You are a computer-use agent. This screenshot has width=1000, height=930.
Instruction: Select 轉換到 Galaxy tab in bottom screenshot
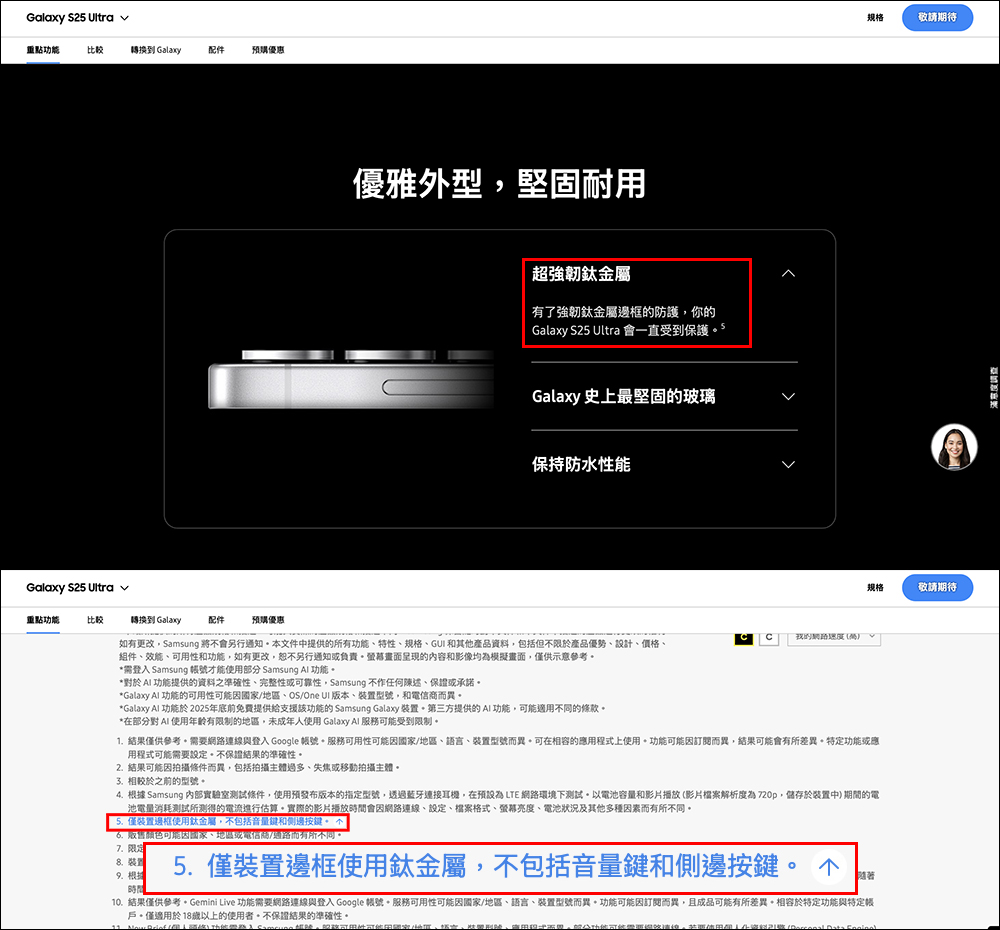click(x=156, y=620)
